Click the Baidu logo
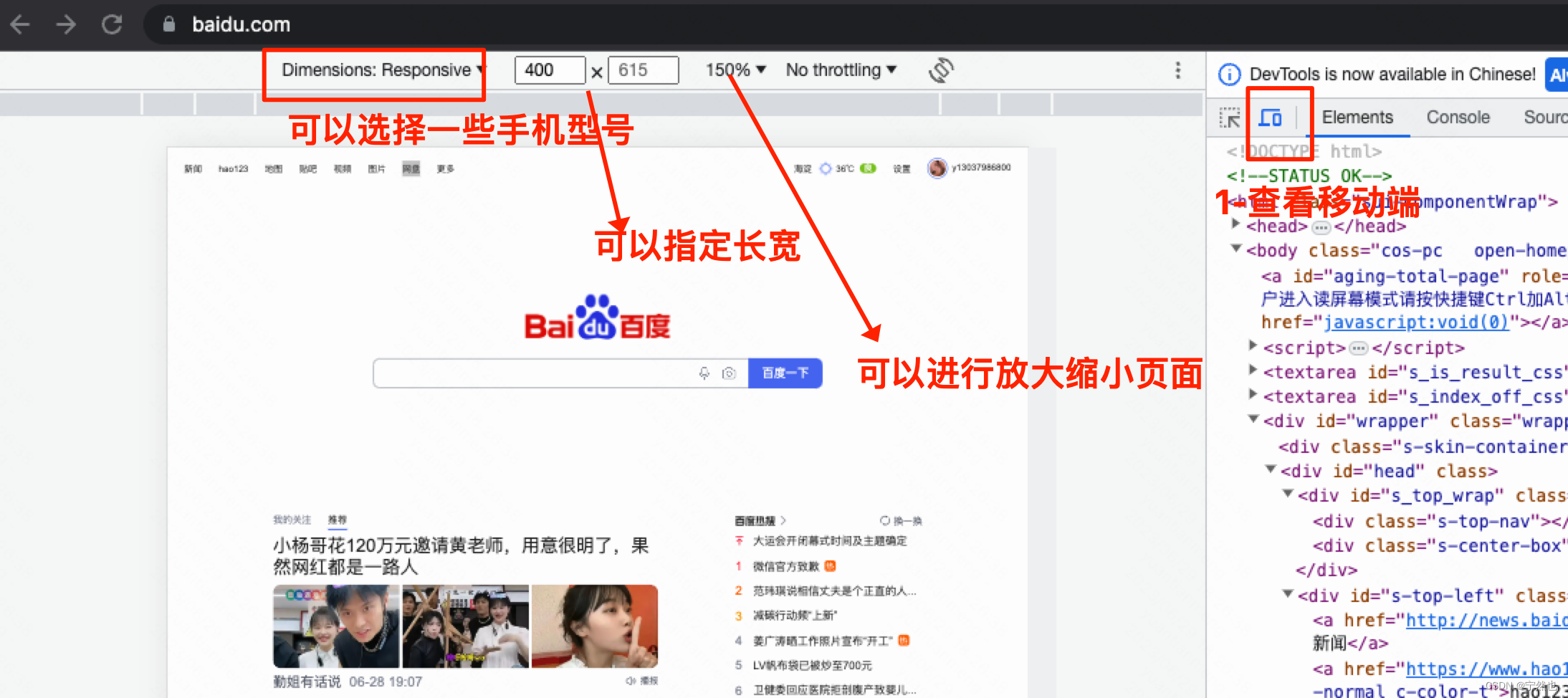 (597, 317)
